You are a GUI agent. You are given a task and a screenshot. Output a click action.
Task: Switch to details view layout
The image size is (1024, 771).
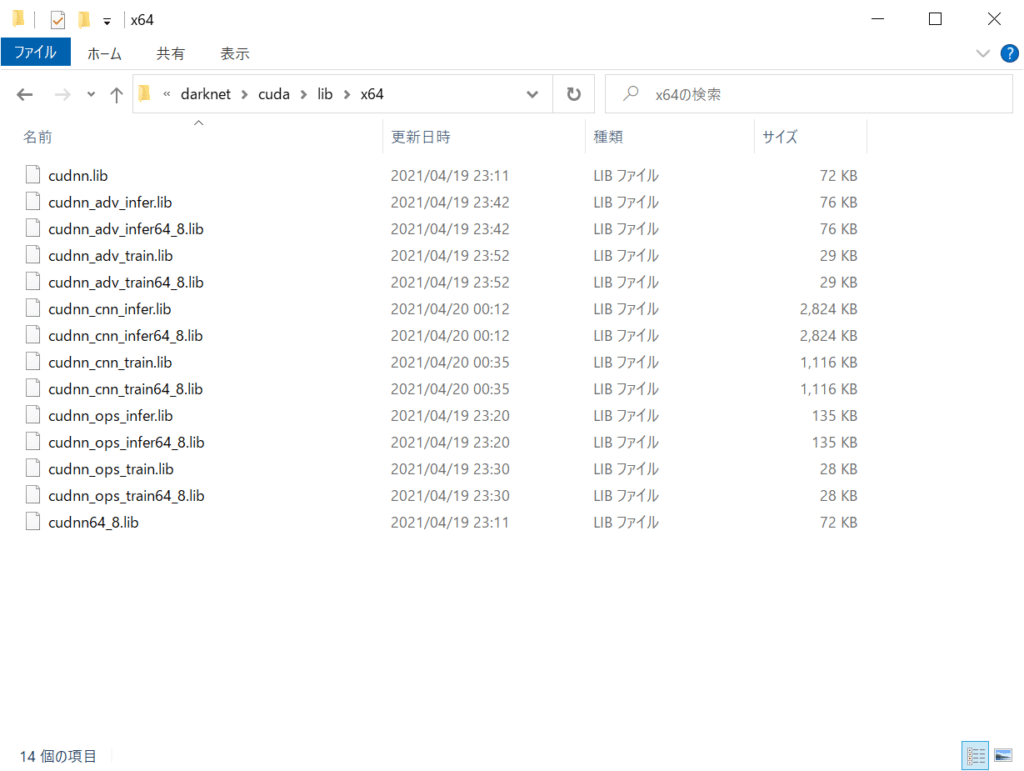[976, 756]
